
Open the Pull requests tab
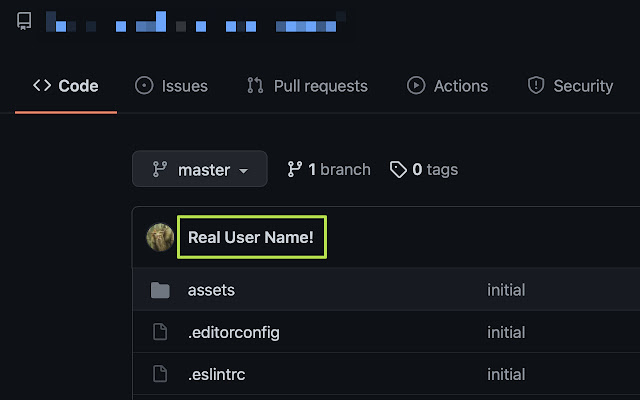(x=307, y=86)
